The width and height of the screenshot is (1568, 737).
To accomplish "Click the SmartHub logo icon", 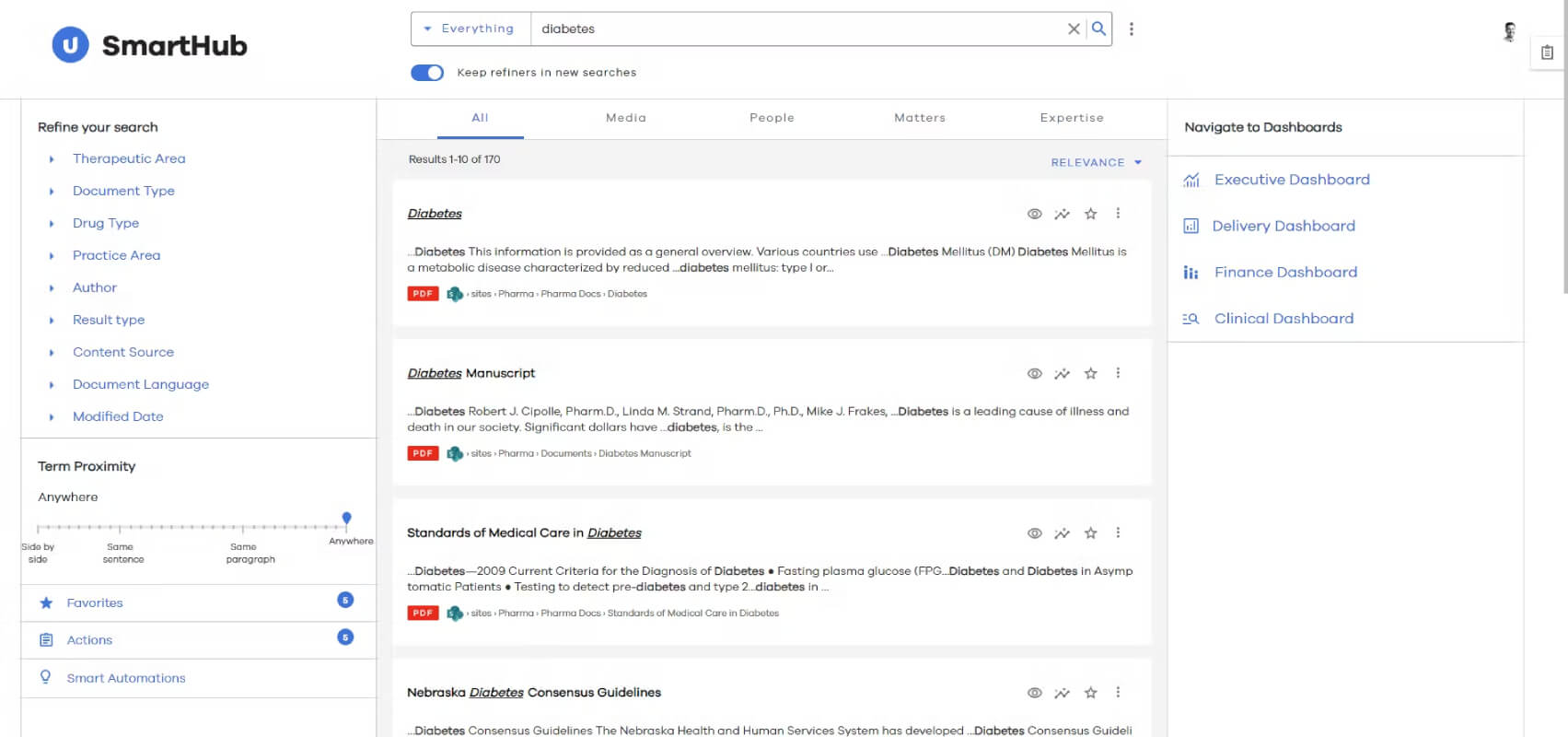I will tap(70, 44).
